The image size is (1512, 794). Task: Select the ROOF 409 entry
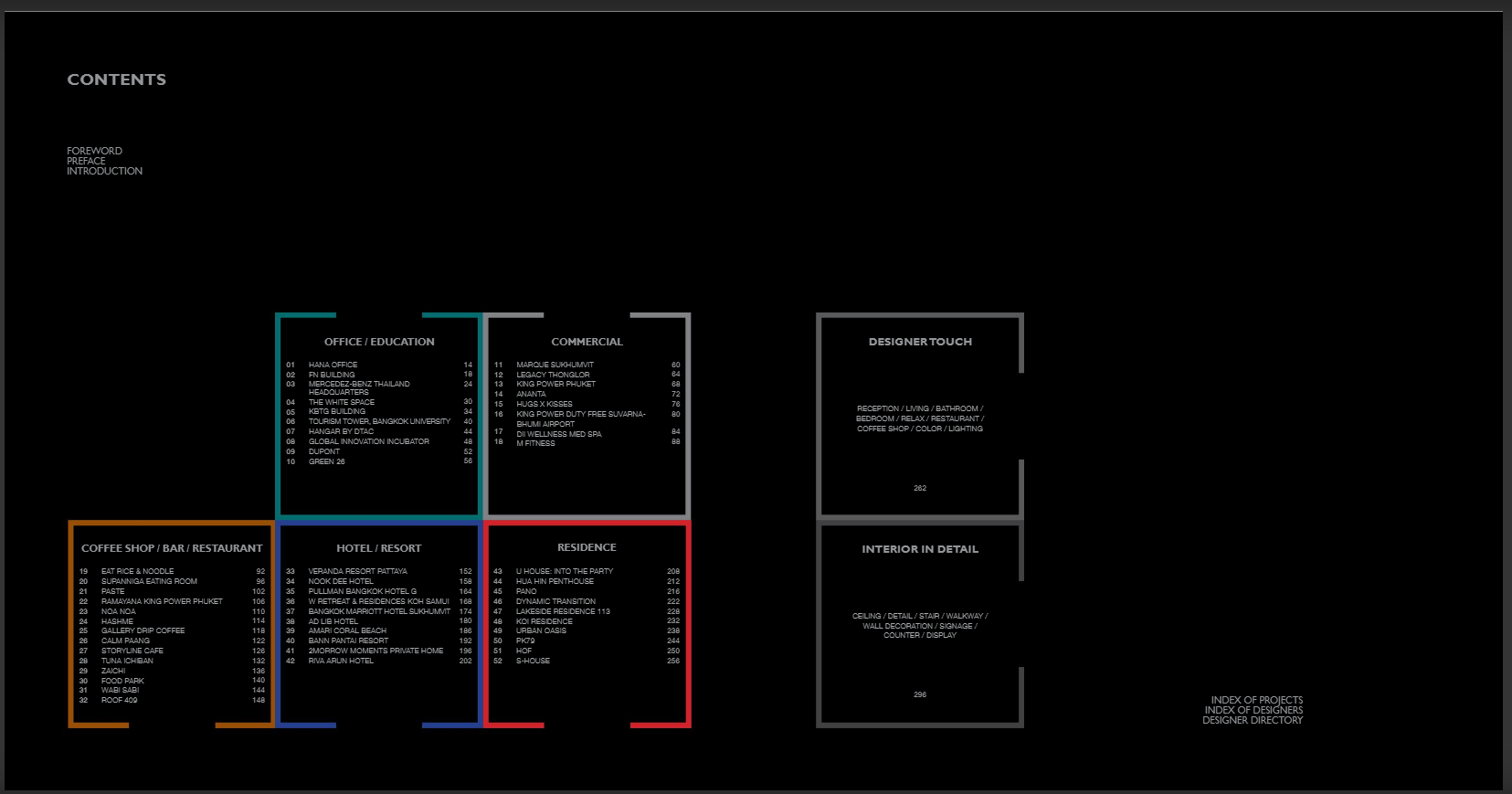(x=119, y=700)
